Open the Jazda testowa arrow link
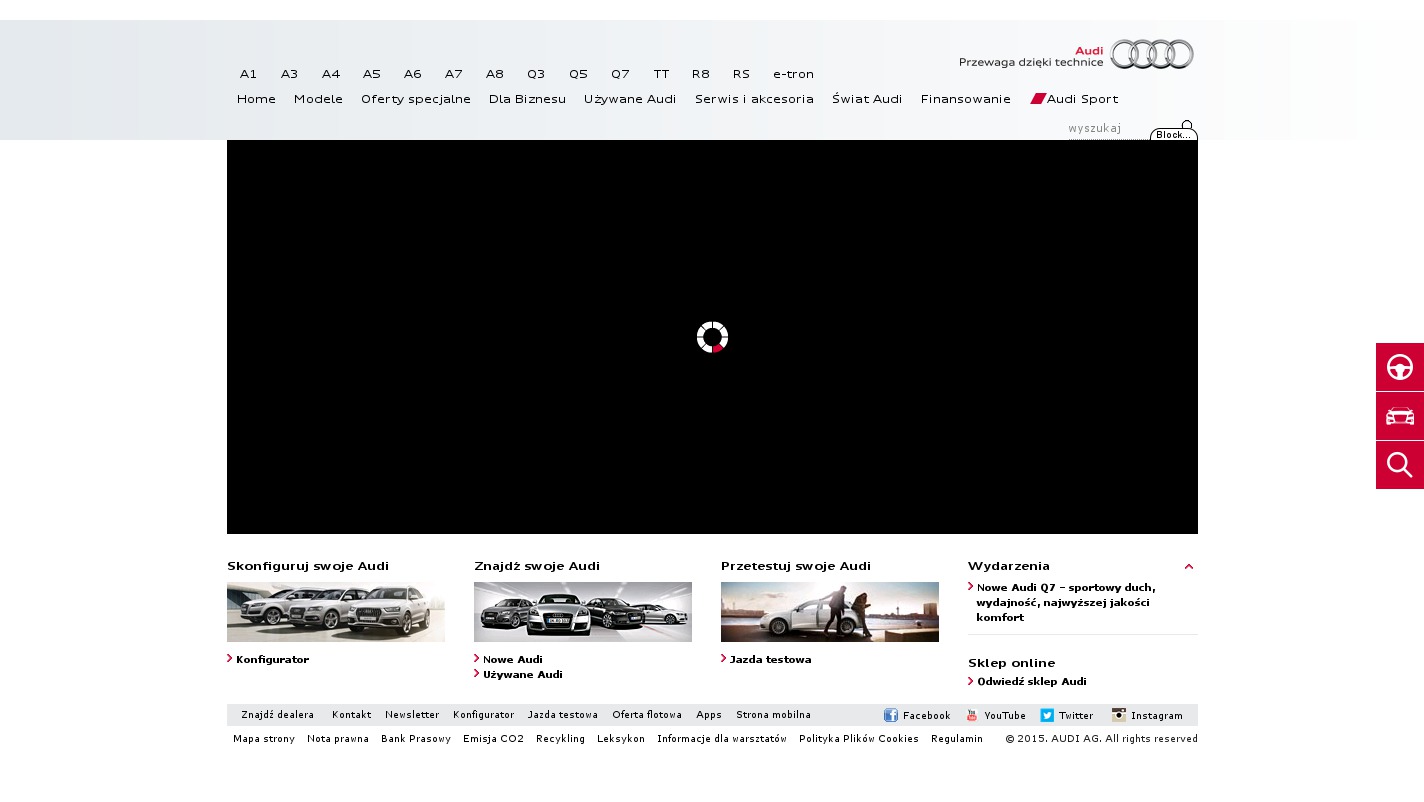This screenshot has width=1424, height=802. (770, 660)
